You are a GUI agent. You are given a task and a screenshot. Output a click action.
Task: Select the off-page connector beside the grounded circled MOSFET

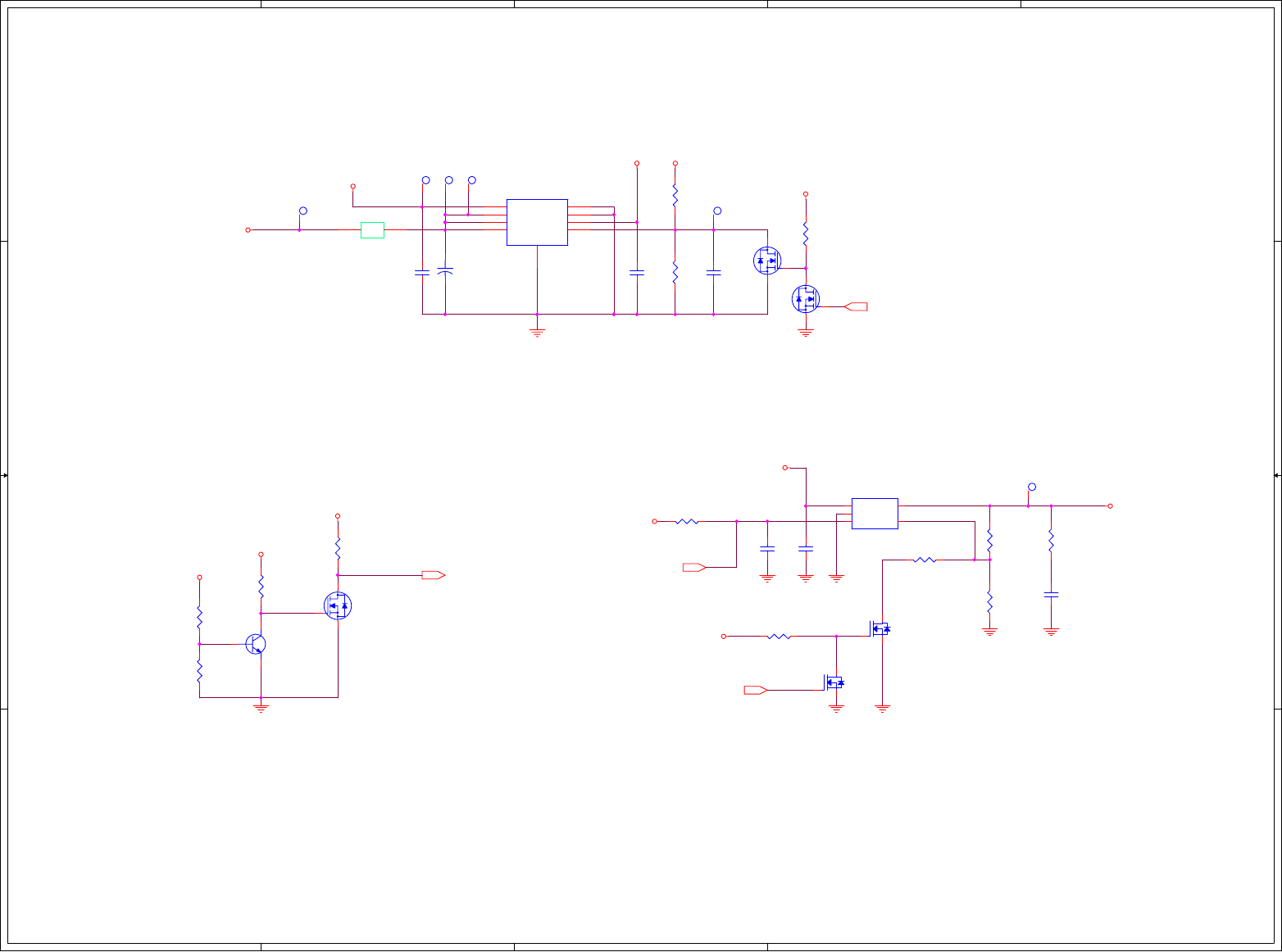(855, 306)
